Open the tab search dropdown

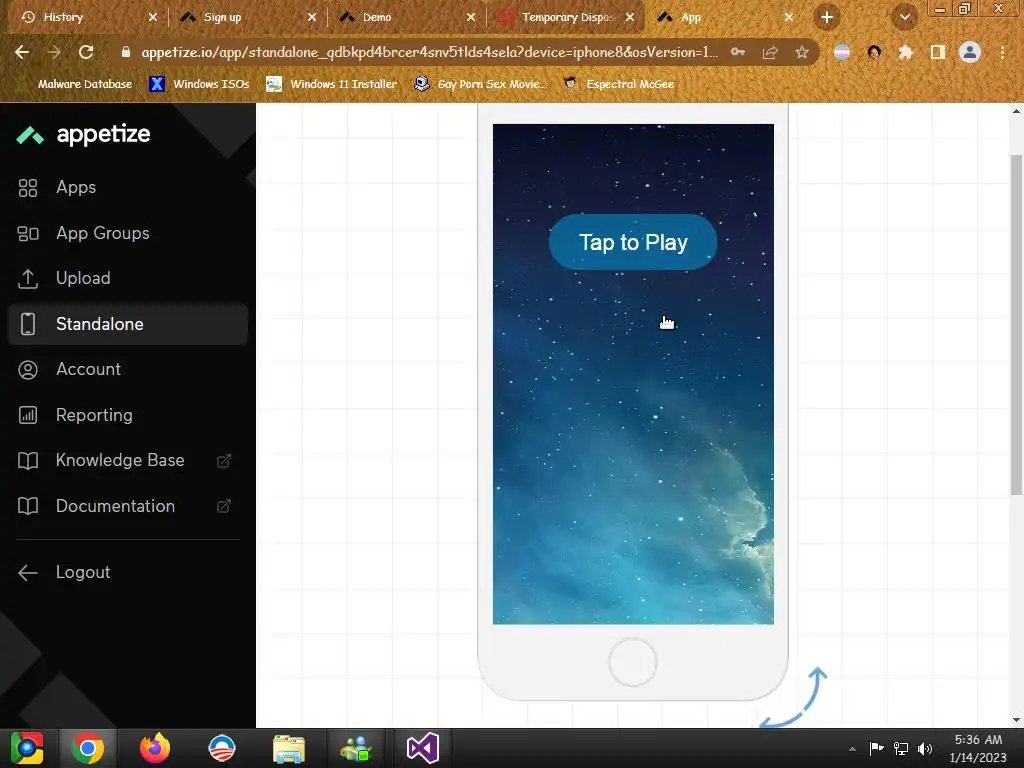pyautogui.click(x=905, y=18)
